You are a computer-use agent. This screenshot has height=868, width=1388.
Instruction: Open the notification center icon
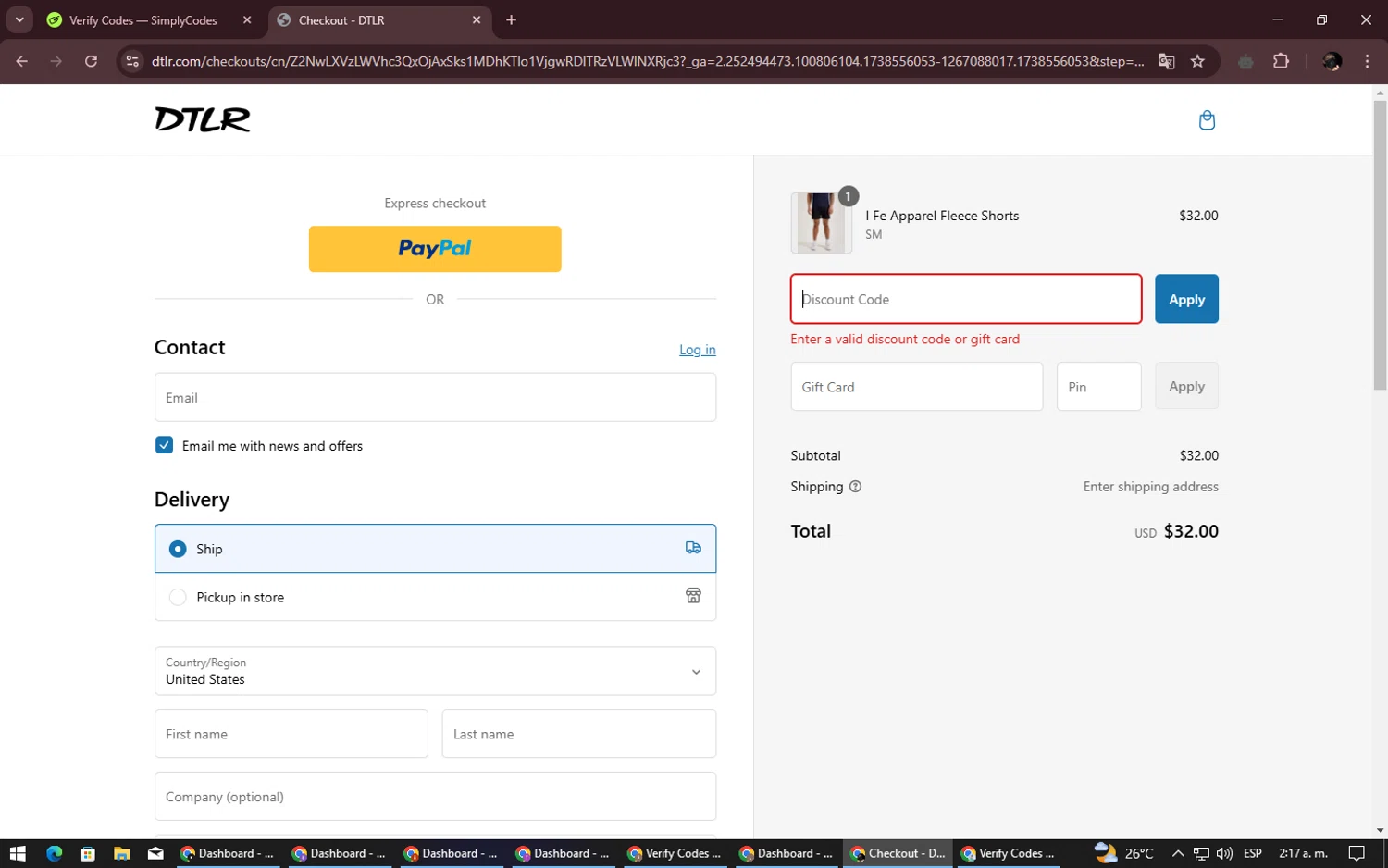(1357, 853)
